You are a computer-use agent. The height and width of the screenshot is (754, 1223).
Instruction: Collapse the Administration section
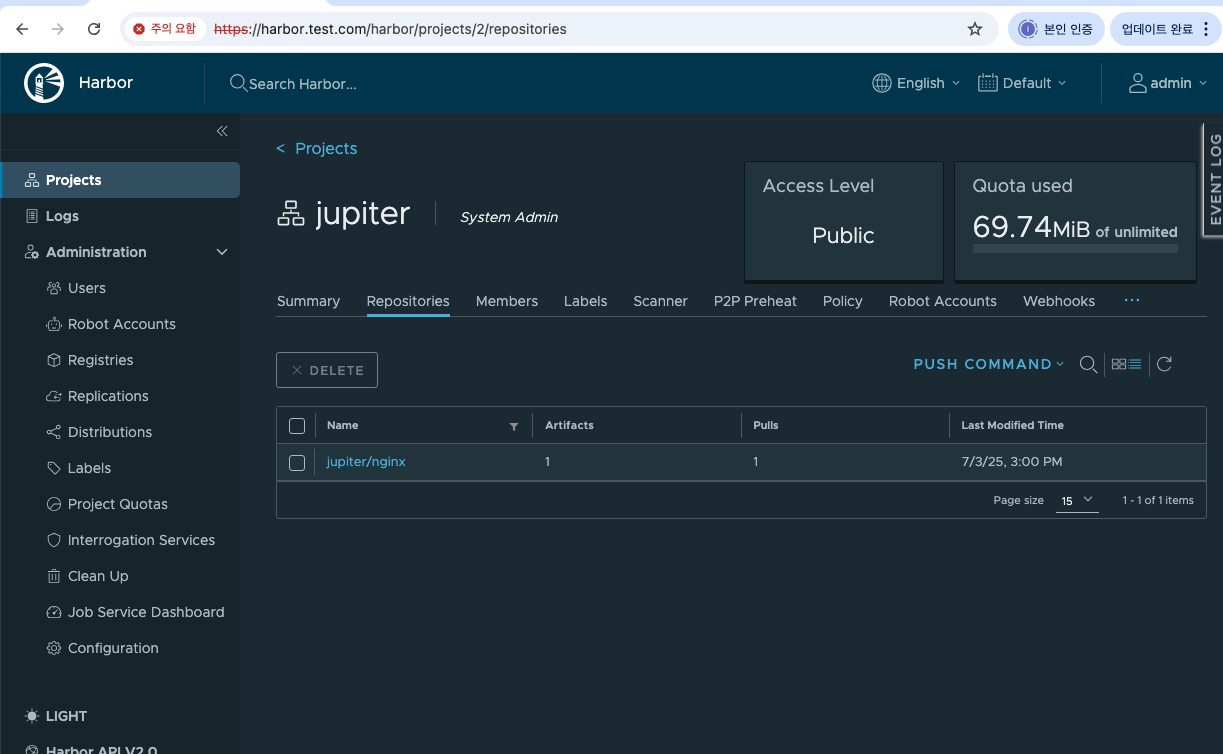[222, 252]
